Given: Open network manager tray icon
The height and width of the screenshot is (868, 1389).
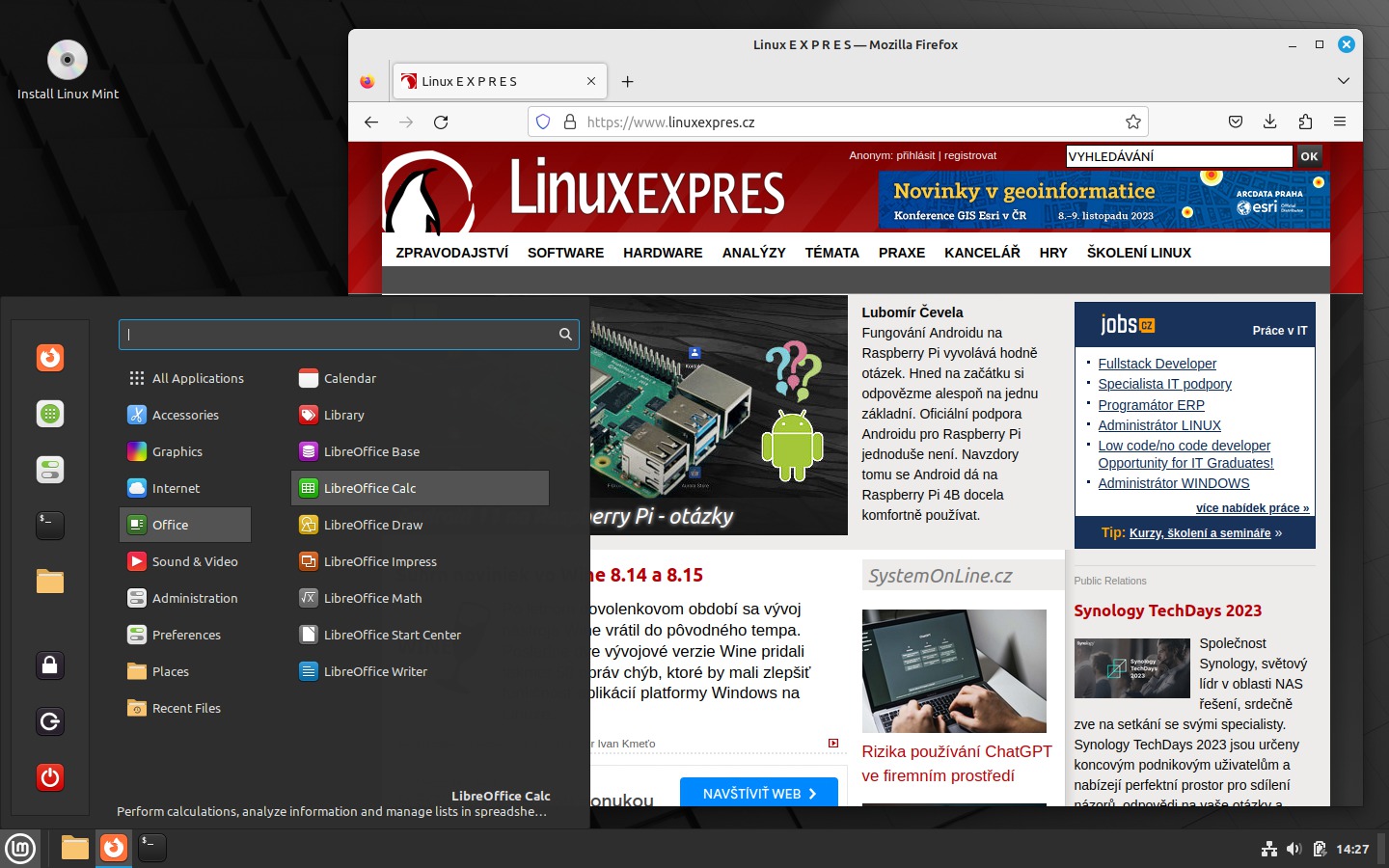Looking at the screenshot, I should (1269, 849).
